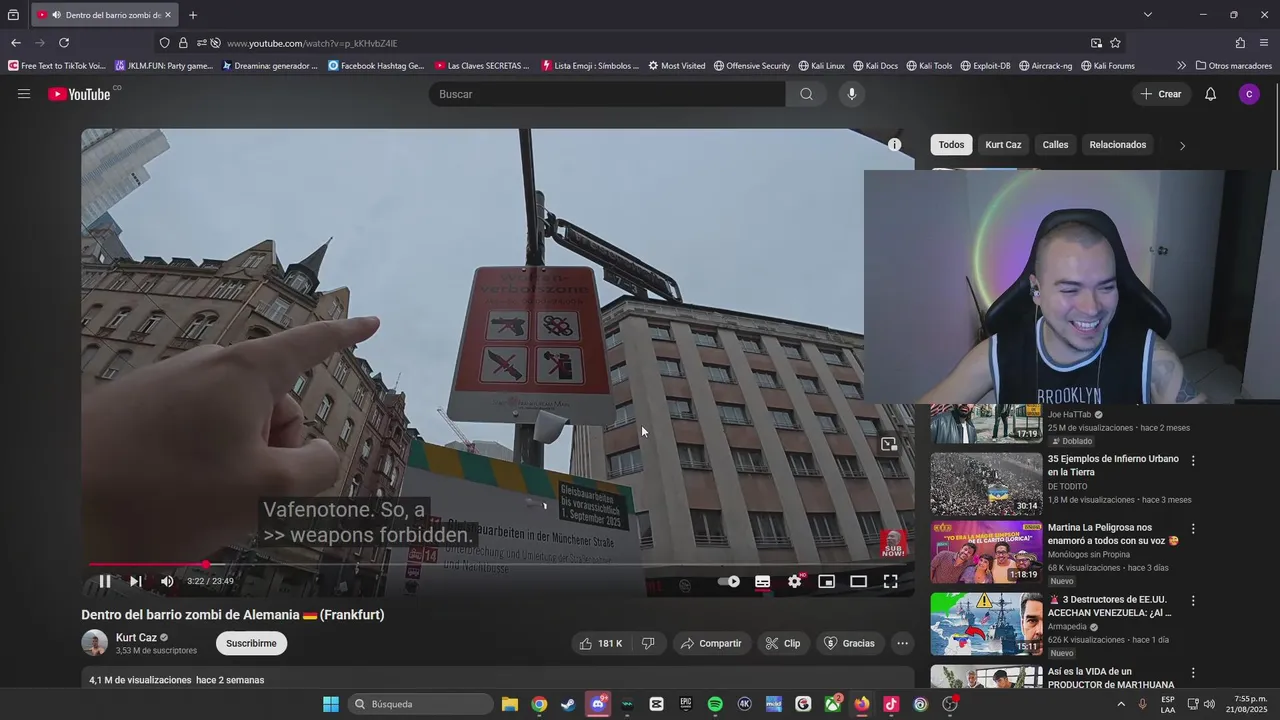Open the Otros marcadores folder
Viewport: 1280px width, 720px height.
pyautogui.click(x=1234, y=66)
